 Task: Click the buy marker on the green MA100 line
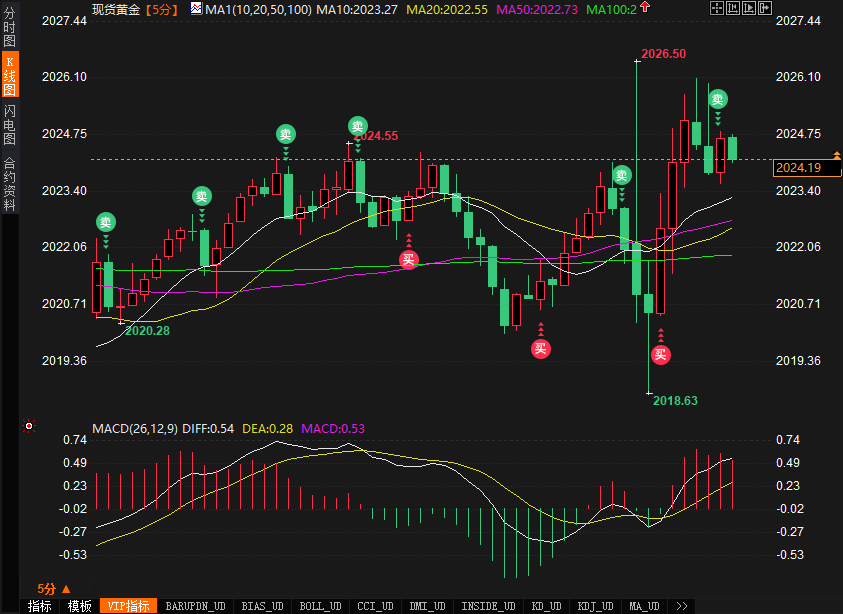pyautogui.click(x=409, y=260)
